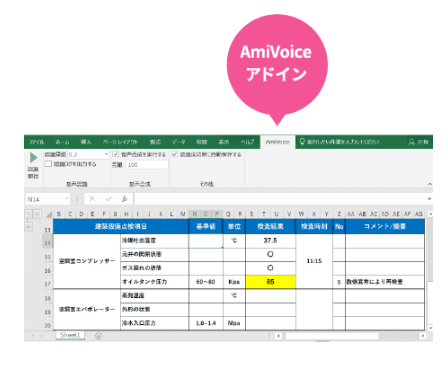Viewport: 448px width, 376px height.
Task: Select the Mpa unit cell
Action: click(234, 323)
